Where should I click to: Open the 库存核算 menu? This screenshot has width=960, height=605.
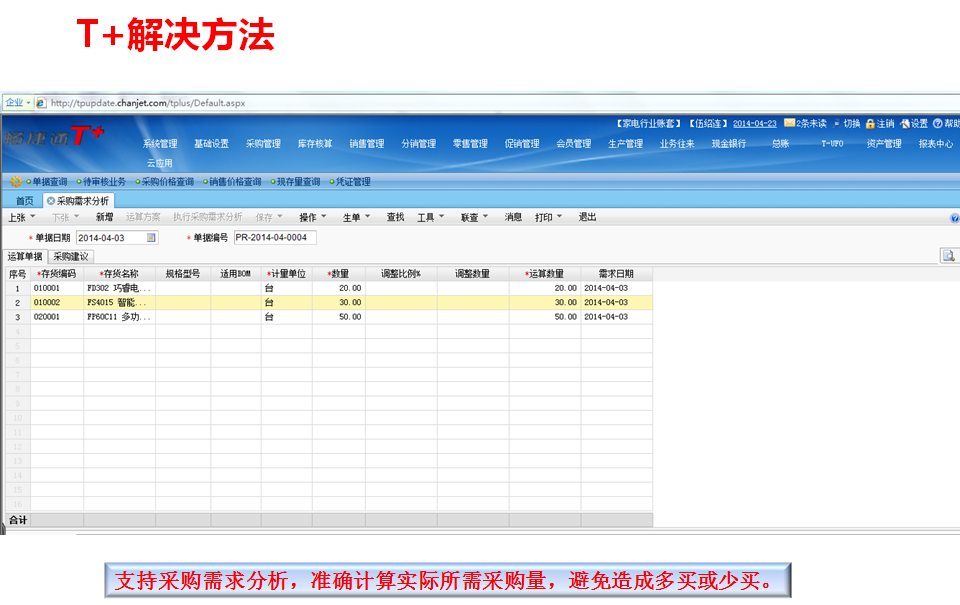[315, 144]
